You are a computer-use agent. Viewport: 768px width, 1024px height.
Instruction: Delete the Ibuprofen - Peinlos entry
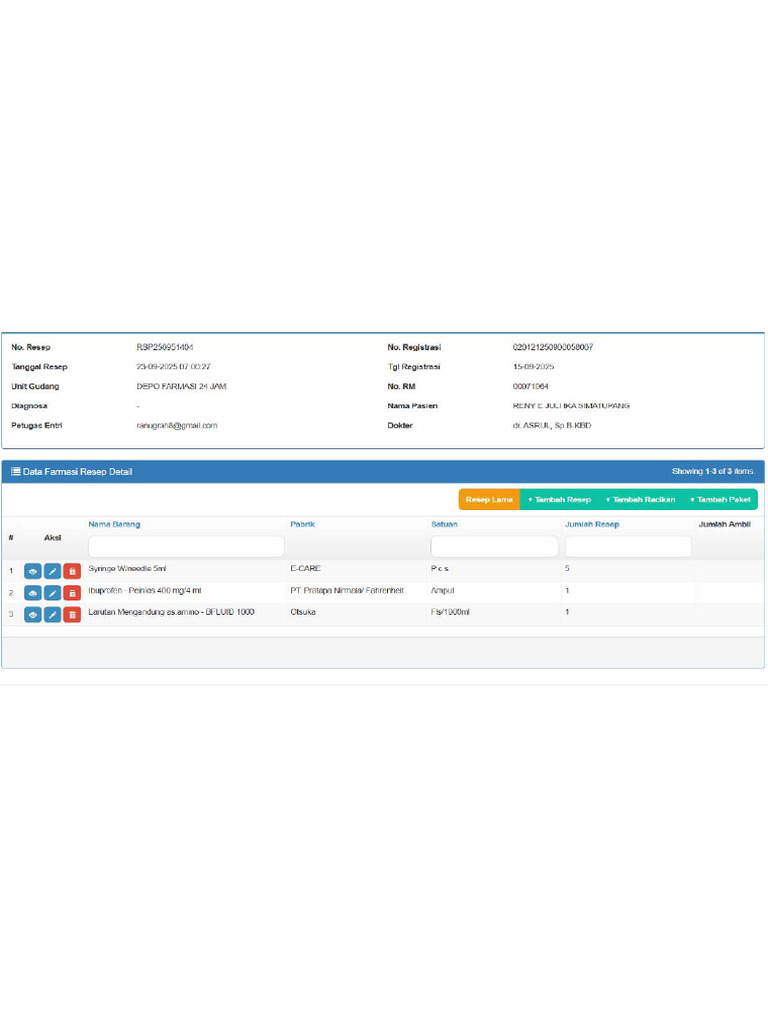[72, 593]
